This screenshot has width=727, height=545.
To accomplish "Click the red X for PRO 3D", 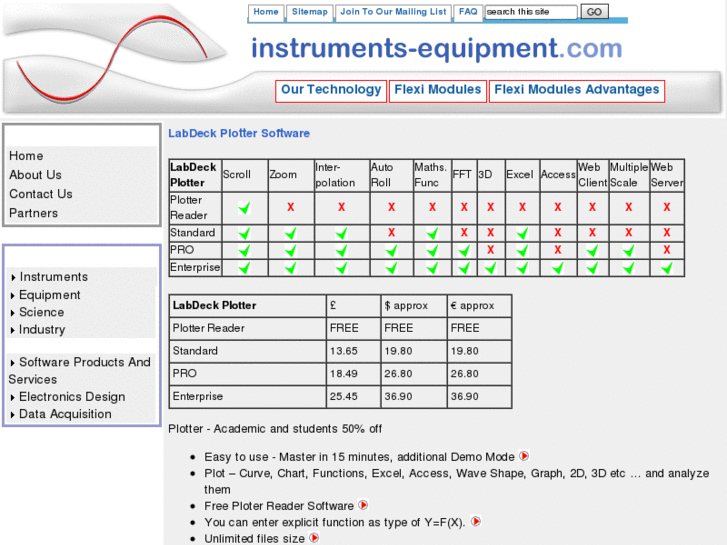I will click(x=491, y=250).
